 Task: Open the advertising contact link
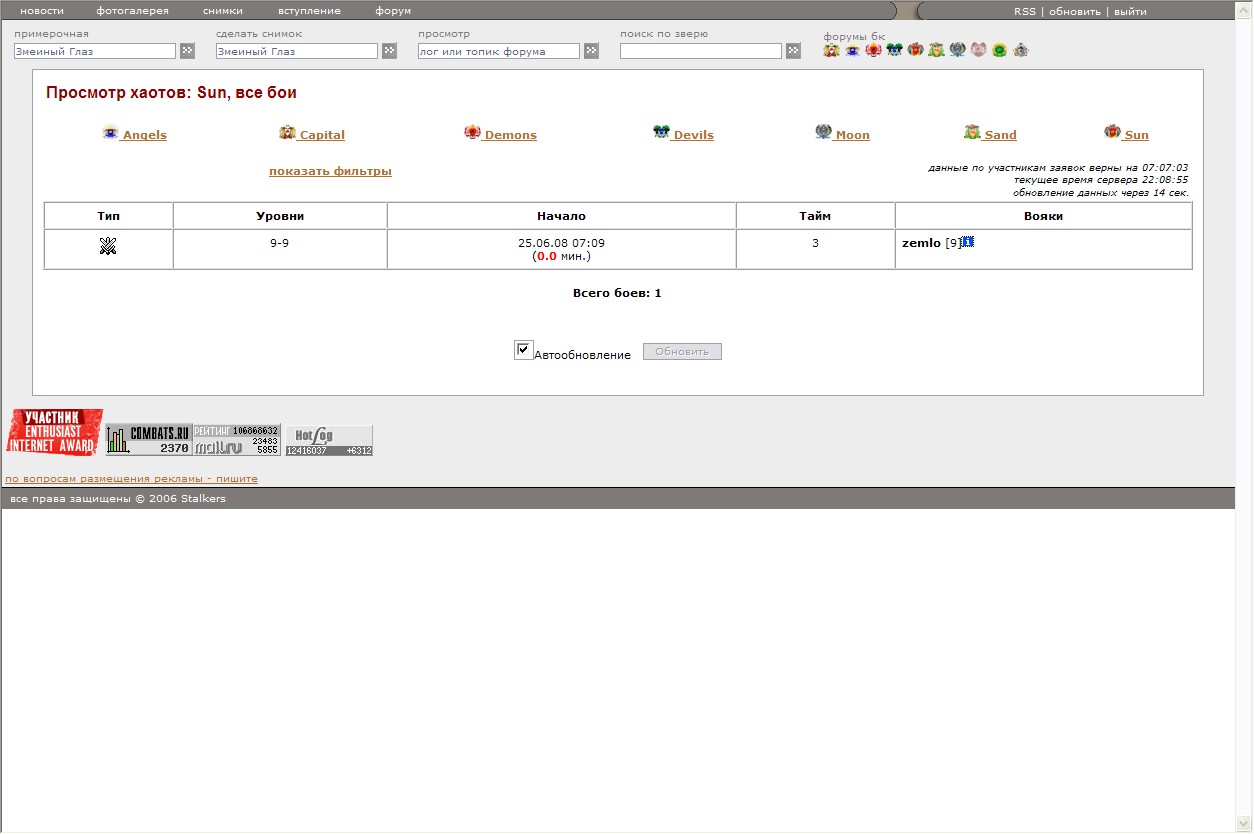pyautogui.click(x=131, y=479)
